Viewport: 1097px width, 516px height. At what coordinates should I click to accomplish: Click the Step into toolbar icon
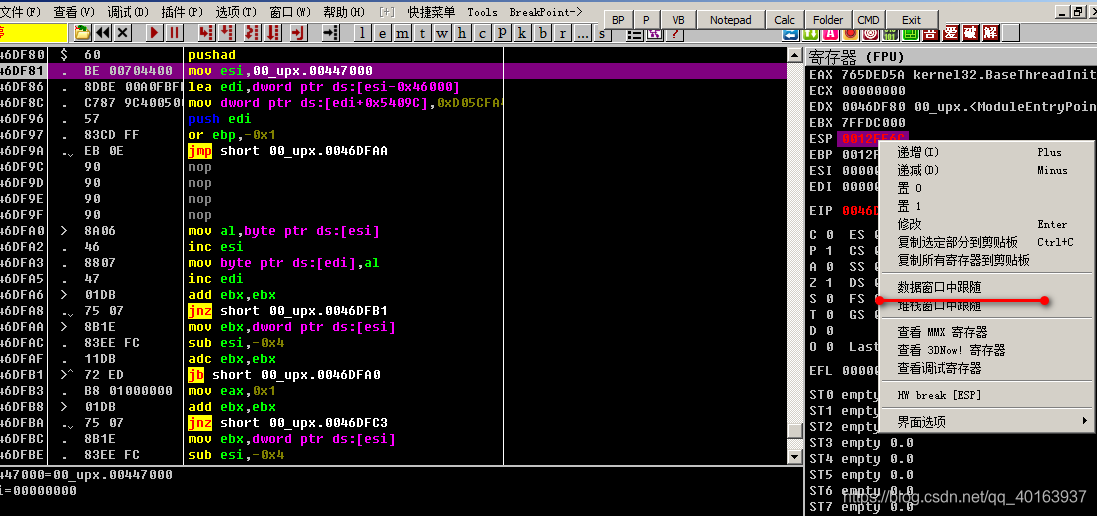(206, 33)
